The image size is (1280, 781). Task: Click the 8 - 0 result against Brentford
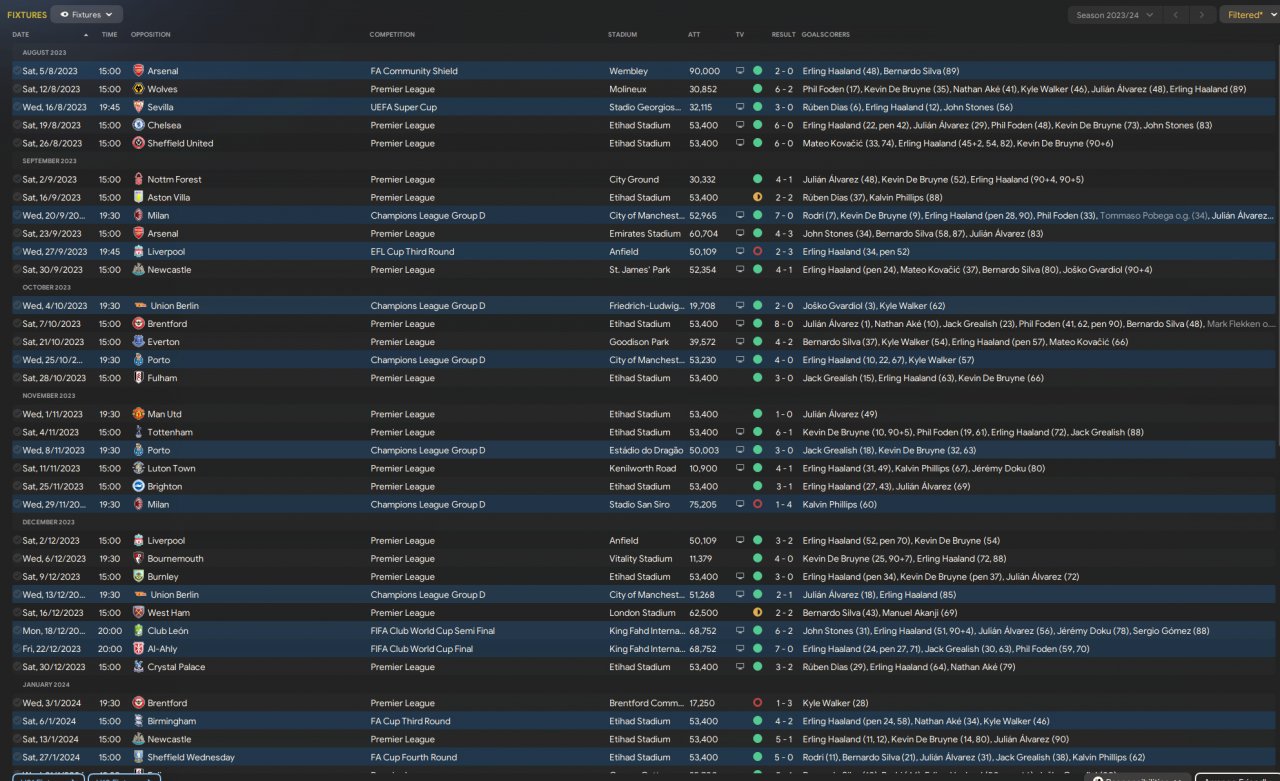tap(784, 324)
